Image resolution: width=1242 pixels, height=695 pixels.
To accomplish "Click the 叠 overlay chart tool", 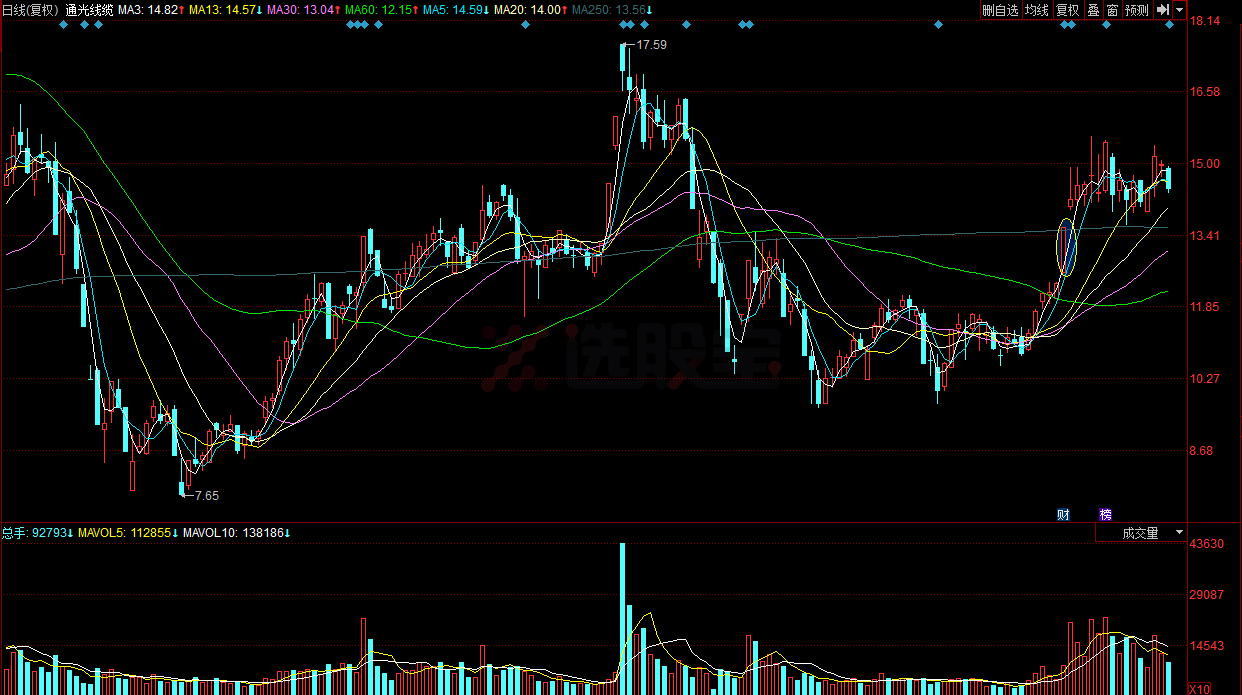I will pyautogui.click(x=1093, y=10).
